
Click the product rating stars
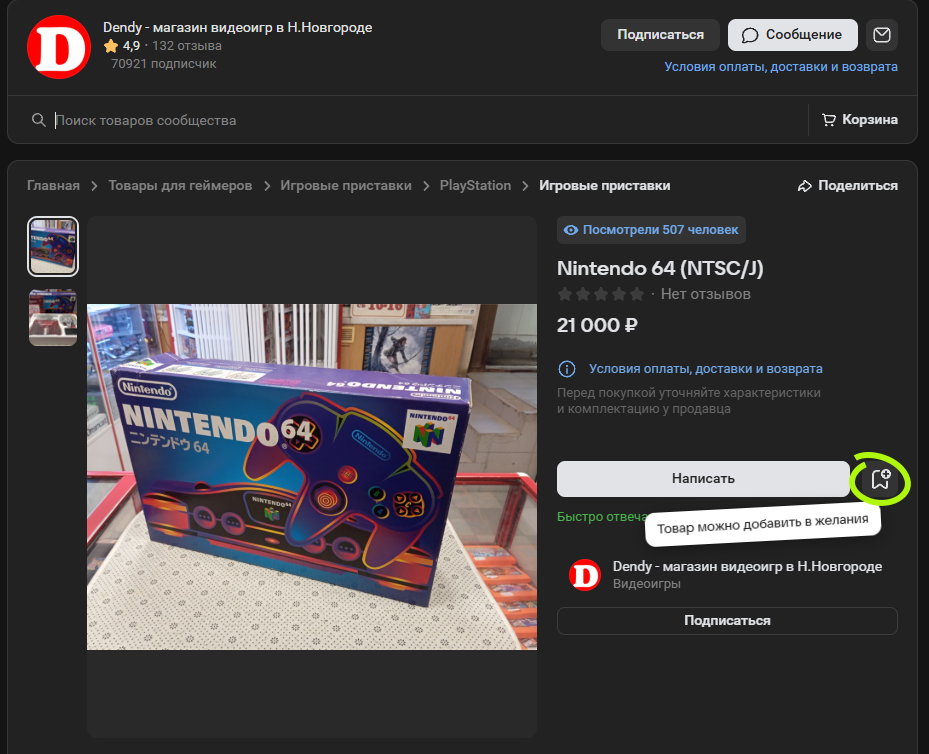[x=600, y=294]
